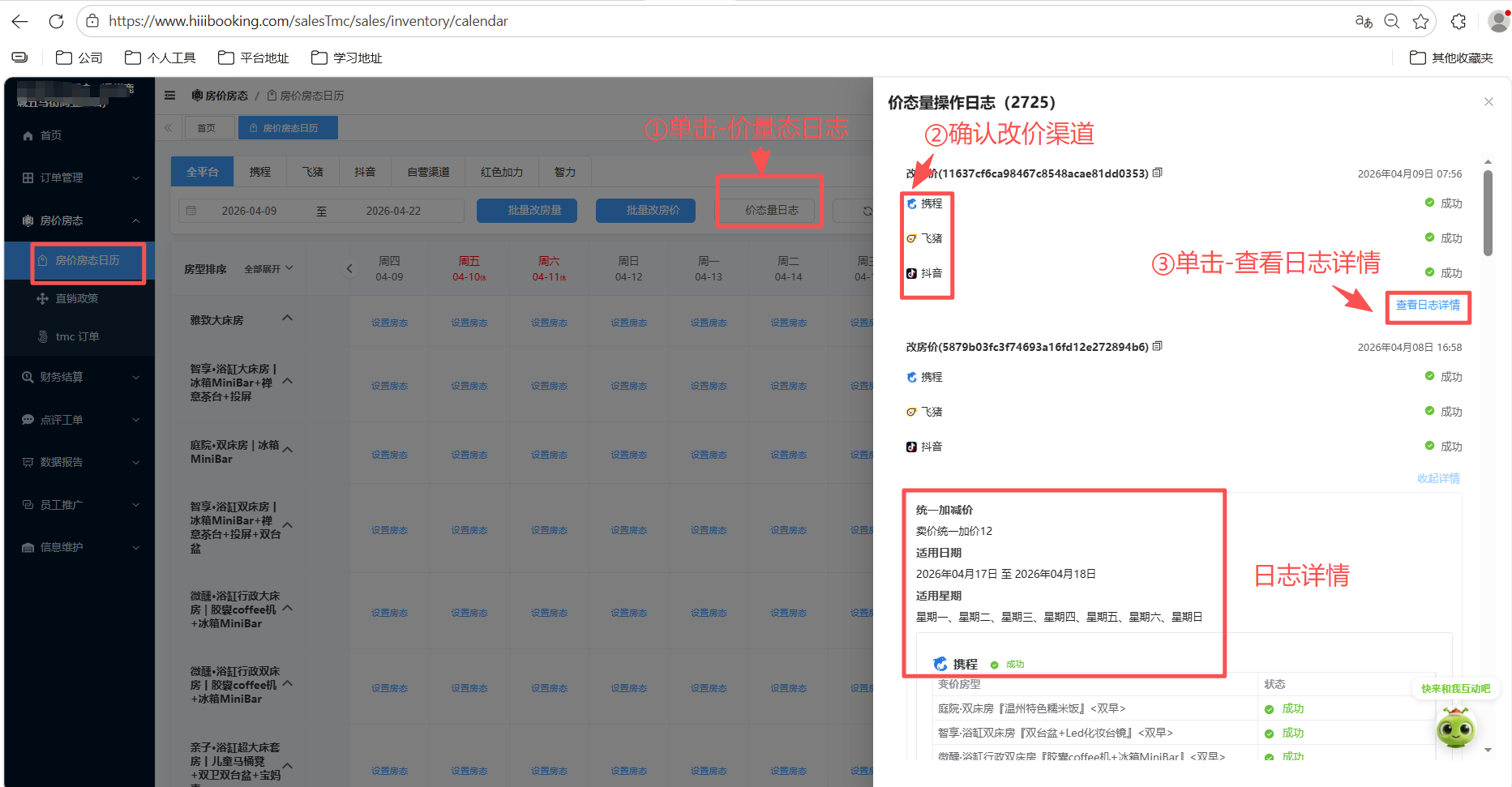Click the 批量改房量 button
Viewport: 1512px width, 787px height.
click(x=526, y=210)
